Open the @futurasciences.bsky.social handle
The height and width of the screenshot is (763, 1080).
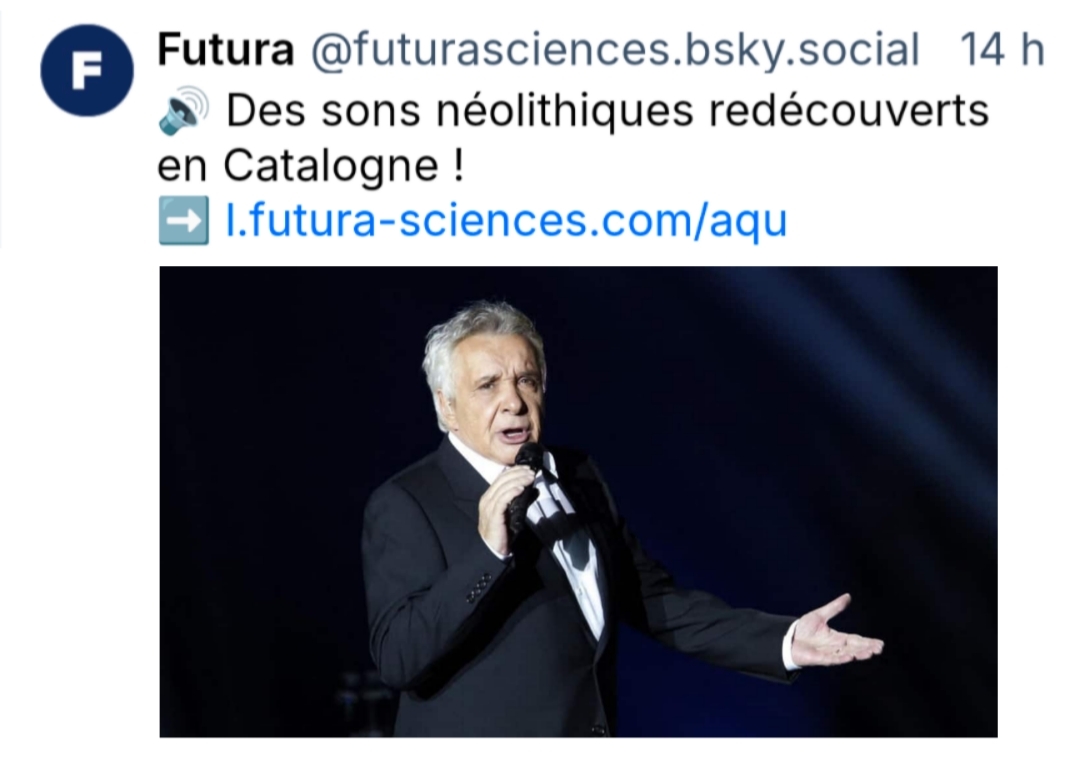click(x=614, y=50)
